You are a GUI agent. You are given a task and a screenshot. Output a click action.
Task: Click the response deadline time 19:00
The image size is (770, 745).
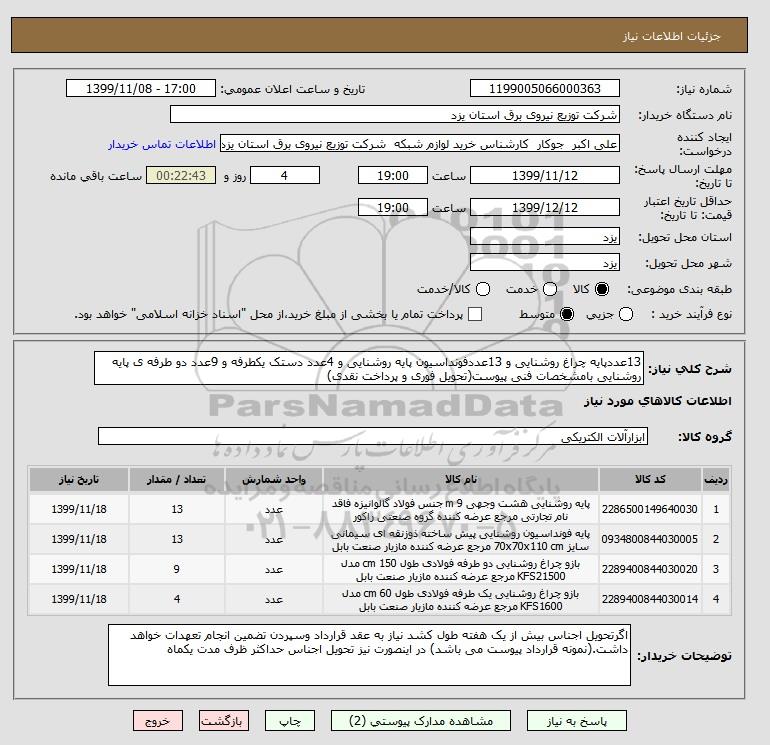(x=393, y=175)
